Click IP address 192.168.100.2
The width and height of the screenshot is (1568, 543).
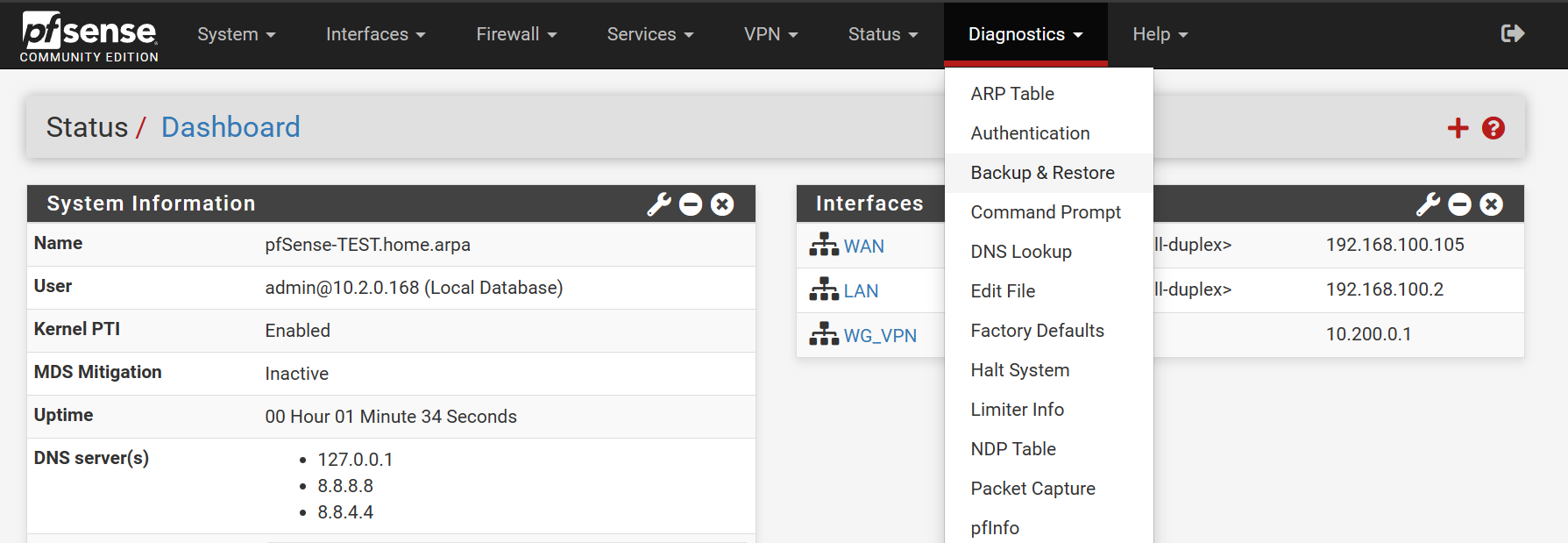coord(1384,289)
